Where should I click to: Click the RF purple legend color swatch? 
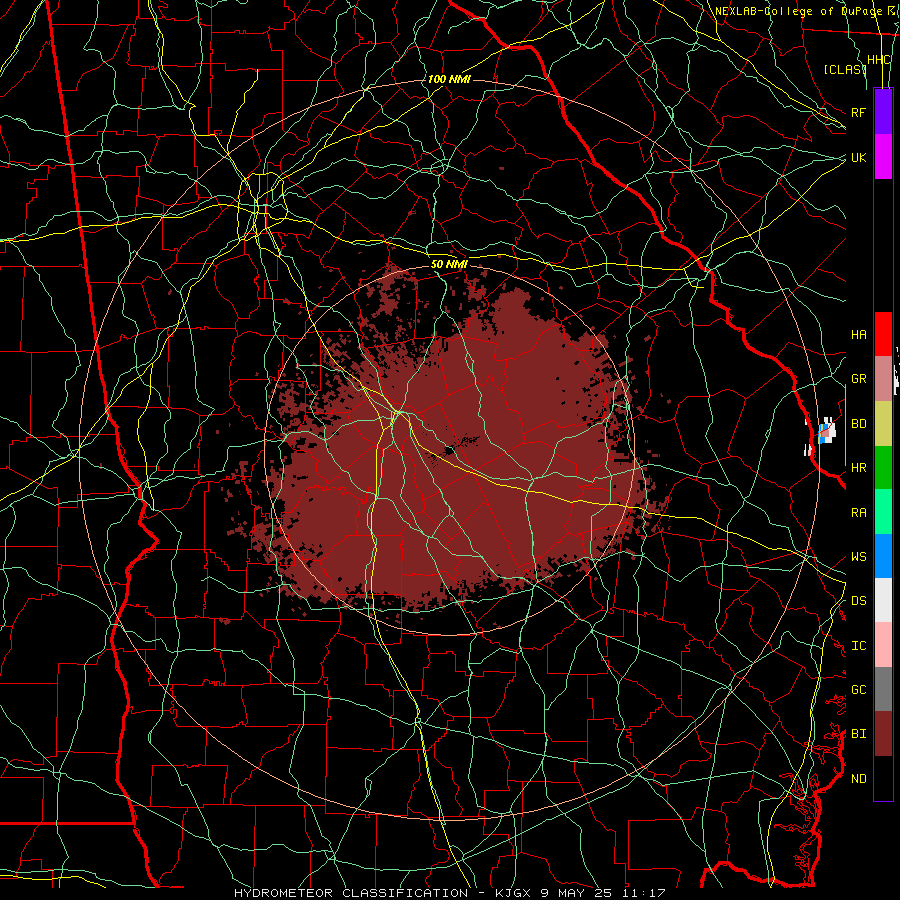pos(883,112)
